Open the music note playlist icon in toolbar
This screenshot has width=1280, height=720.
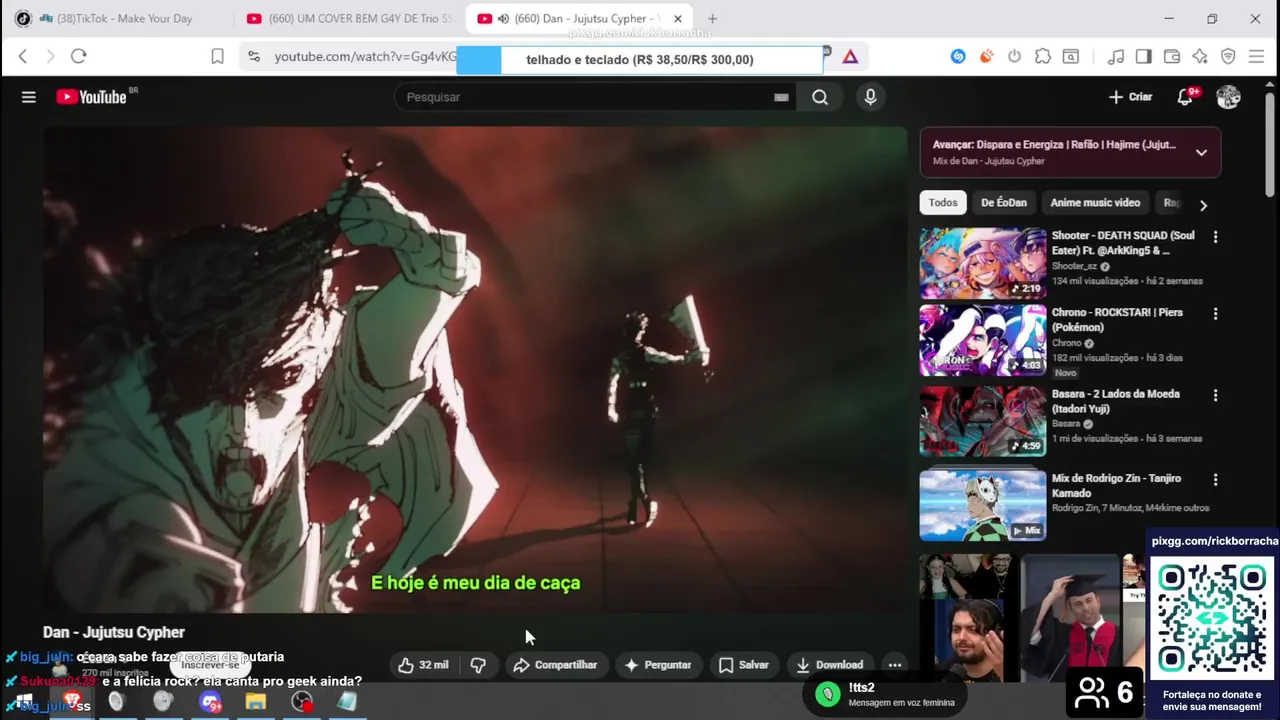tap(1116, 57)
